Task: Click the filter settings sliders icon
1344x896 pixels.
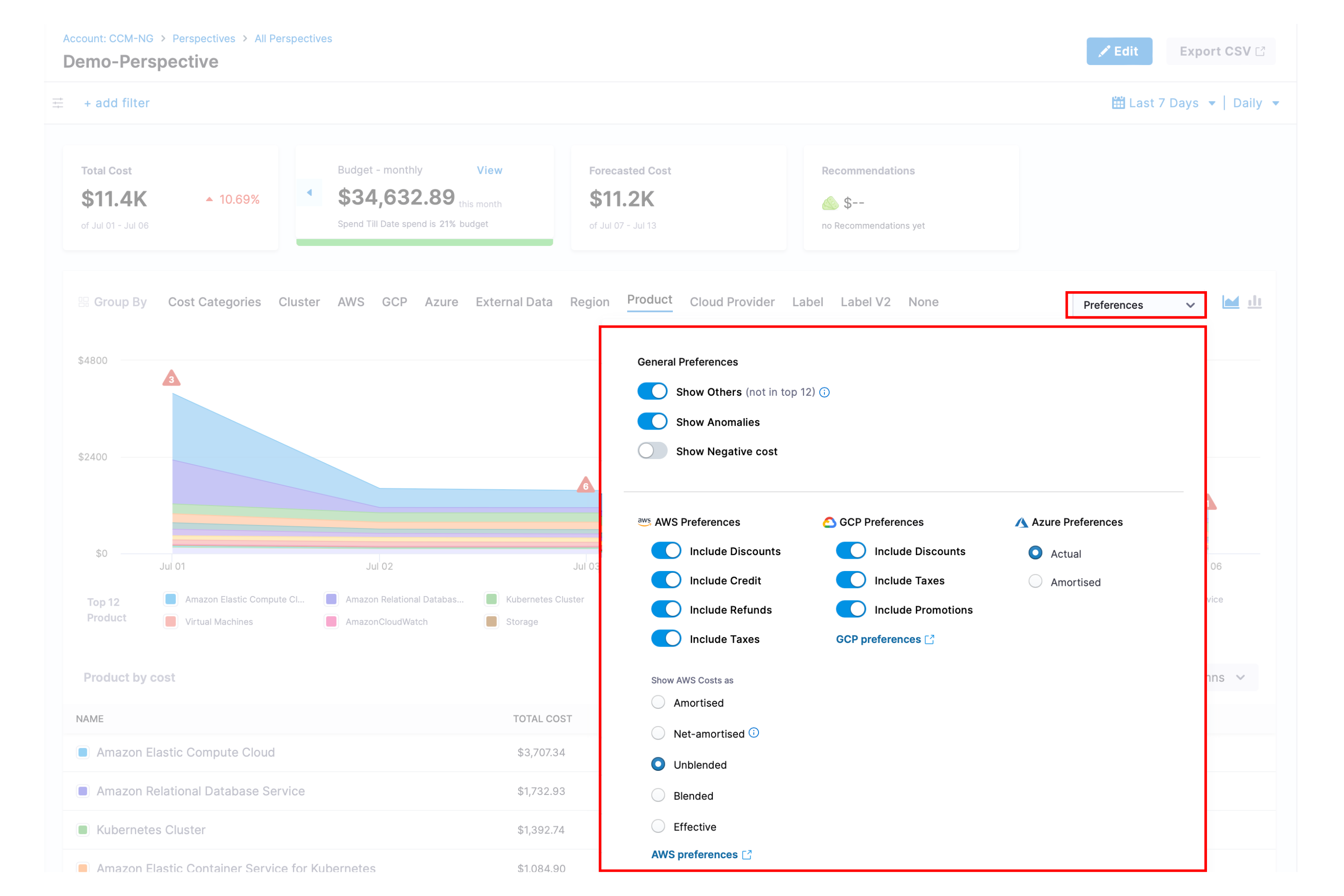Action: coord(58,103)
